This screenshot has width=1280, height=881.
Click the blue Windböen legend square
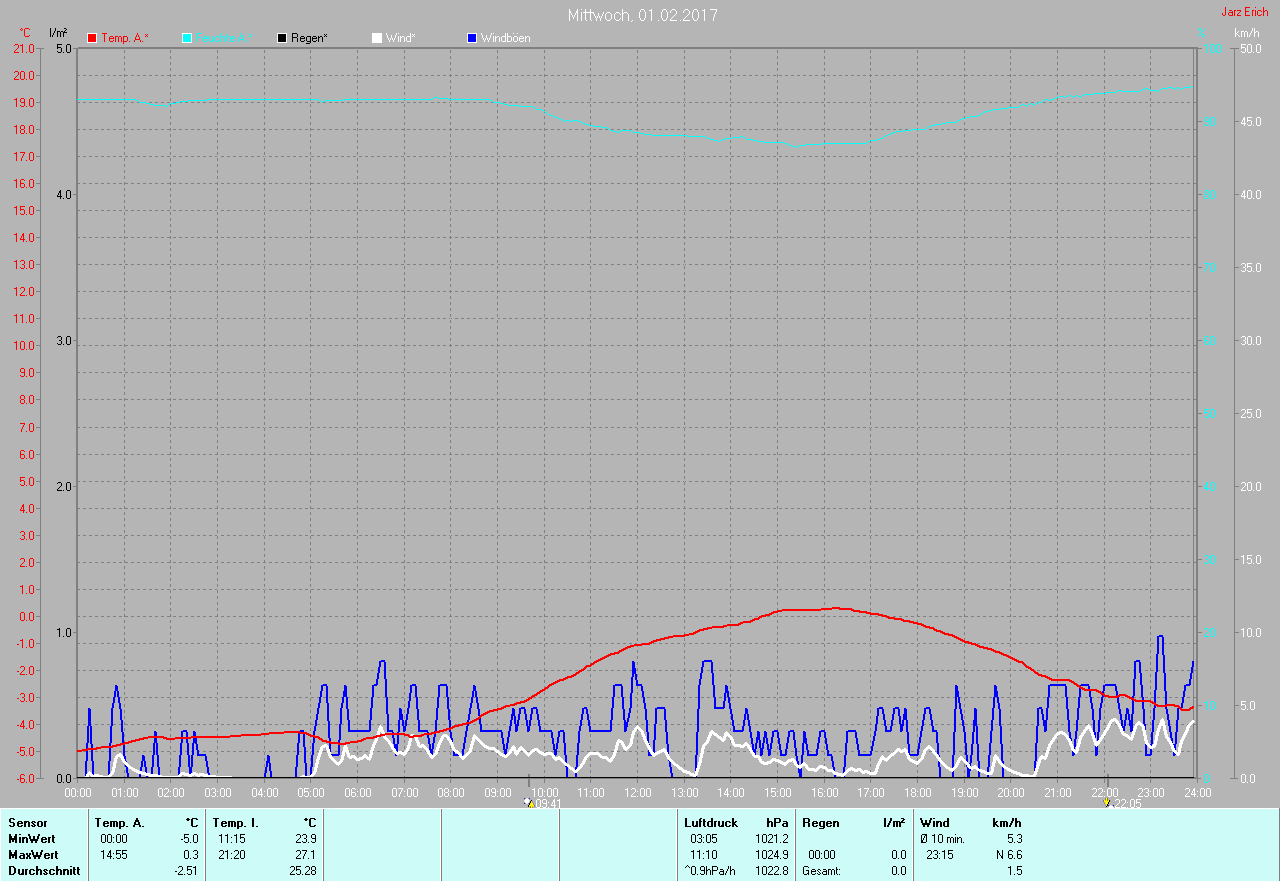[472, 38]
